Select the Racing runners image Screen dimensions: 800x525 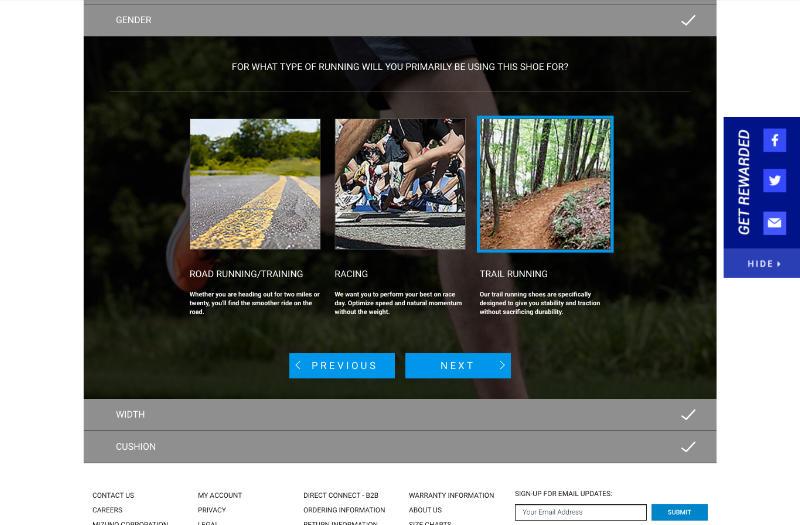(400, 184)
